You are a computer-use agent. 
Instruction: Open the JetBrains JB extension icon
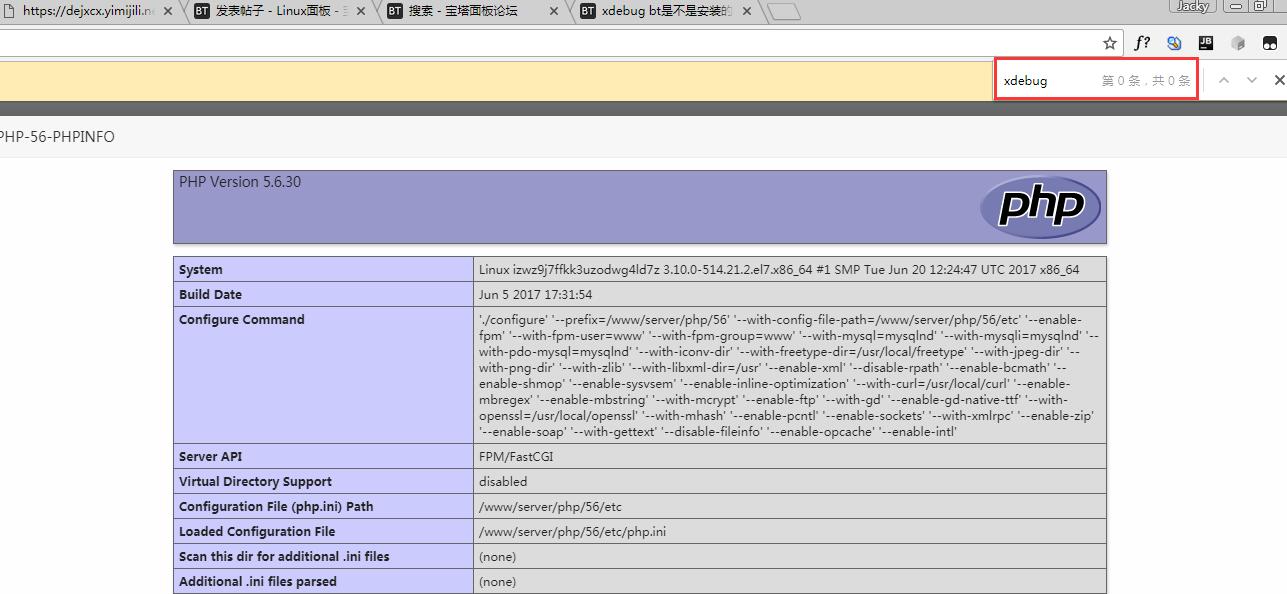(x=1206, y=43)
